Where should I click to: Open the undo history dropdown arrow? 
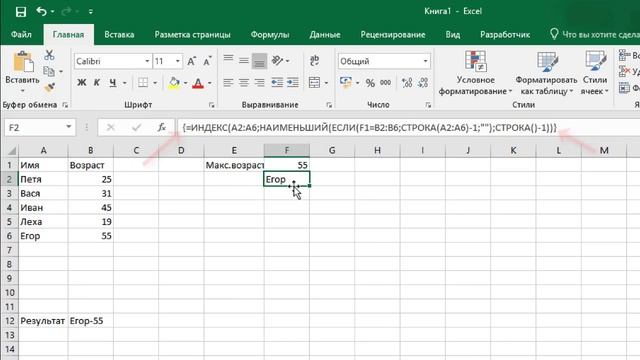(52, 12)
